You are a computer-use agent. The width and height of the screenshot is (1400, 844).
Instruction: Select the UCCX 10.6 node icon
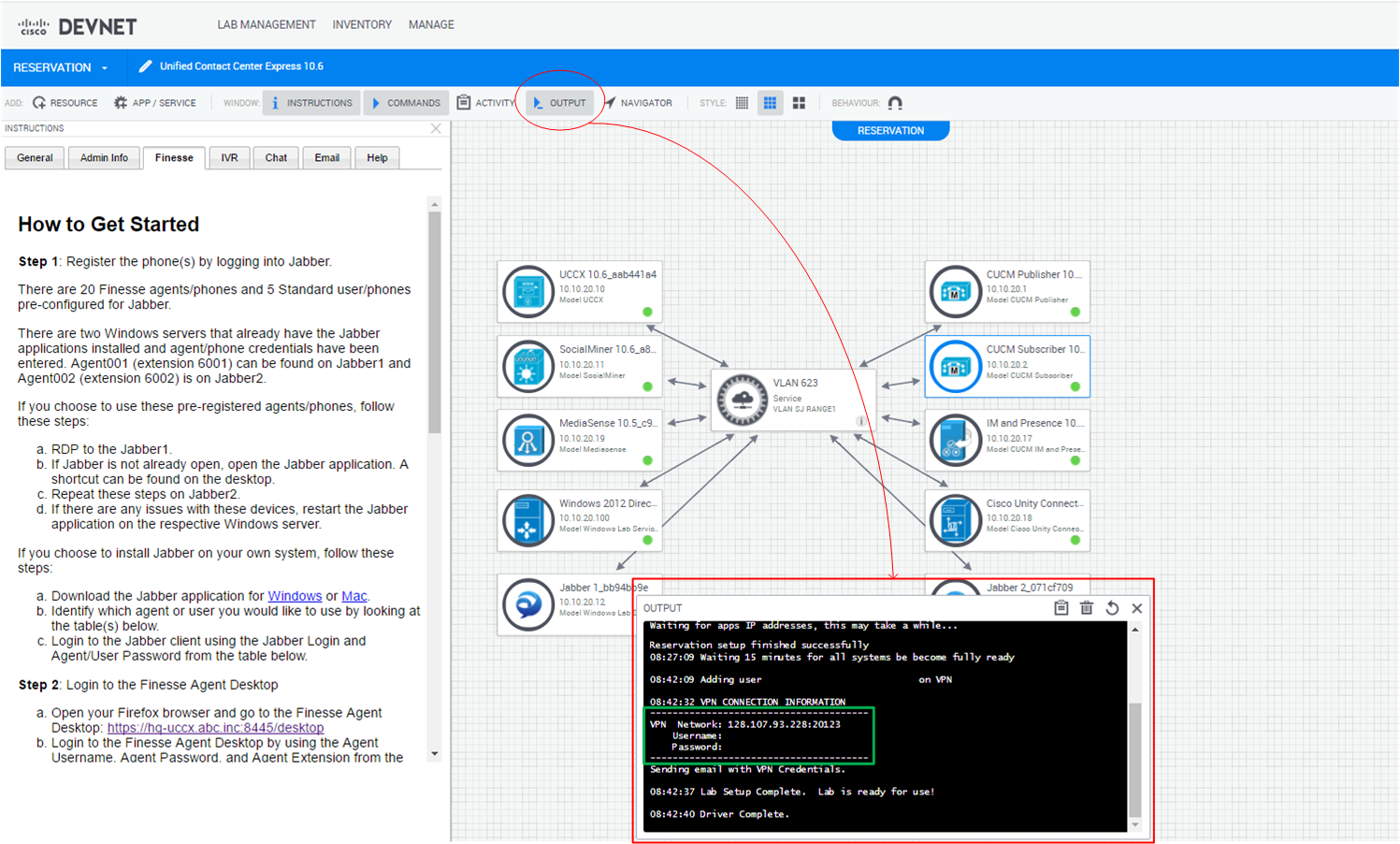tap(528, 291)
